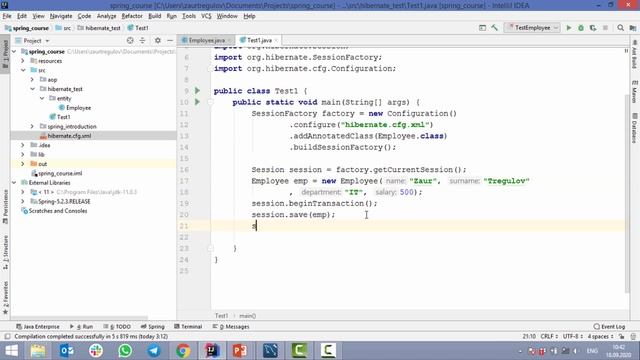Open the Refactor menu
Screen dimensions: 640x360
click(x=132, y=16)
